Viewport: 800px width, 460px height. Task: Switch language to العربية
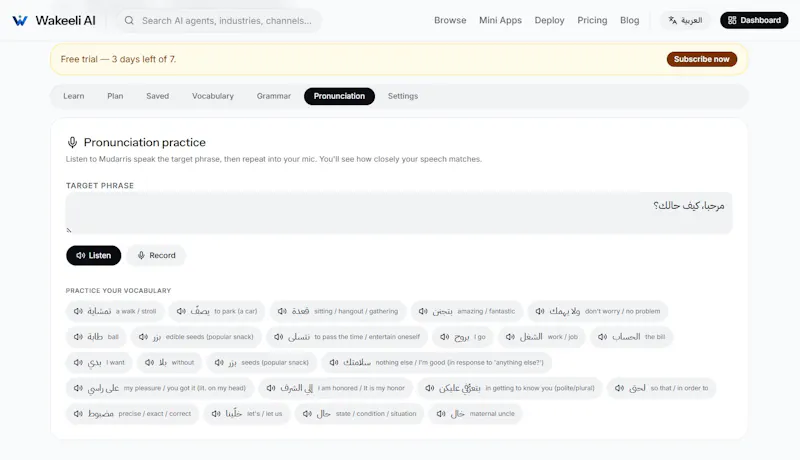pos(685,20)
